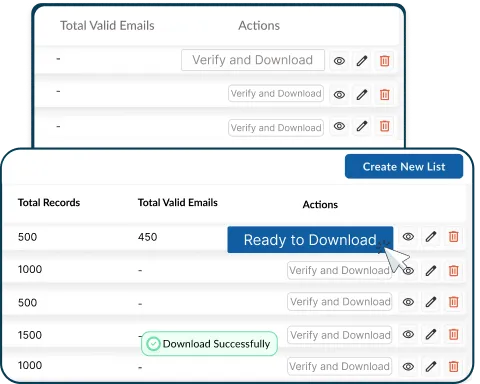Click the Ready to Download button
The height and width of the screenshot is (384, 480).
(x=310, y=240)
